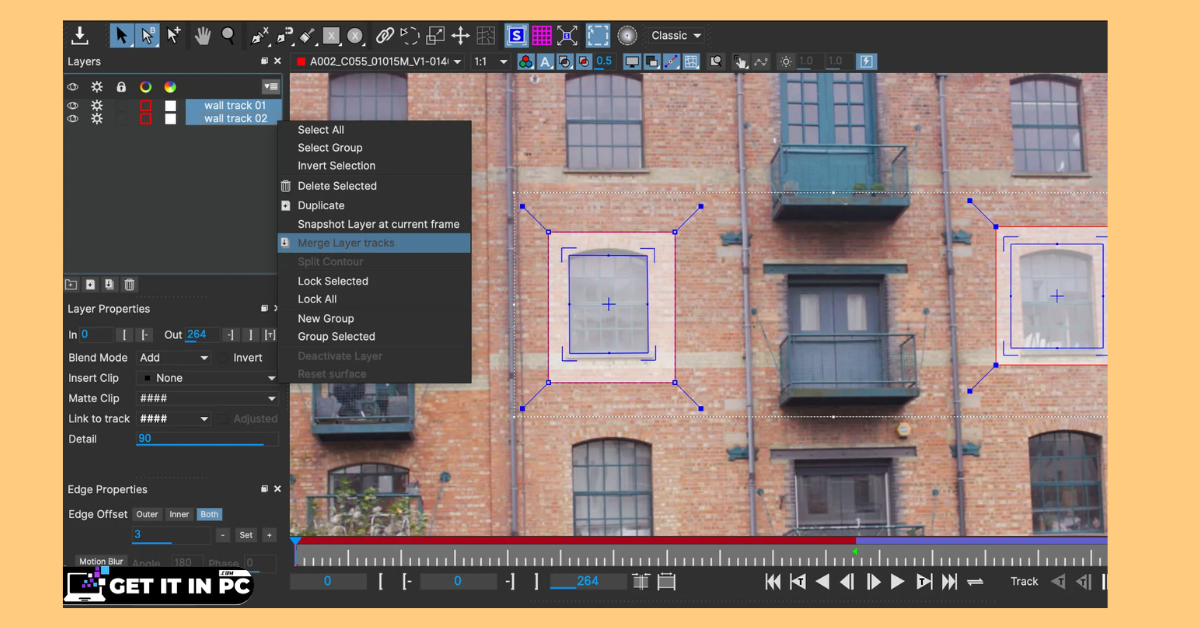Click white matte color swatch of wall track 02
Viewport: 1200px width, 628px height.
click(170, 118)
